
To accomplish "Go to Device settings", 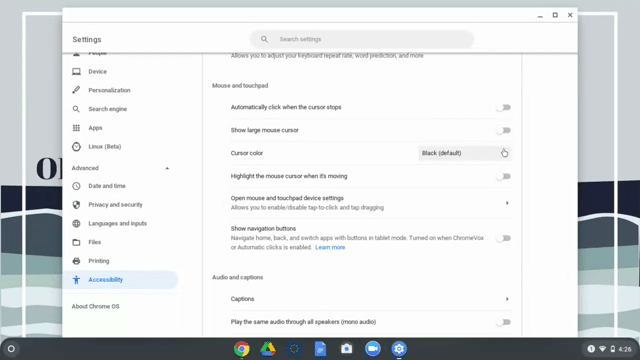I will pyautogui.click(x=98, y=71).
